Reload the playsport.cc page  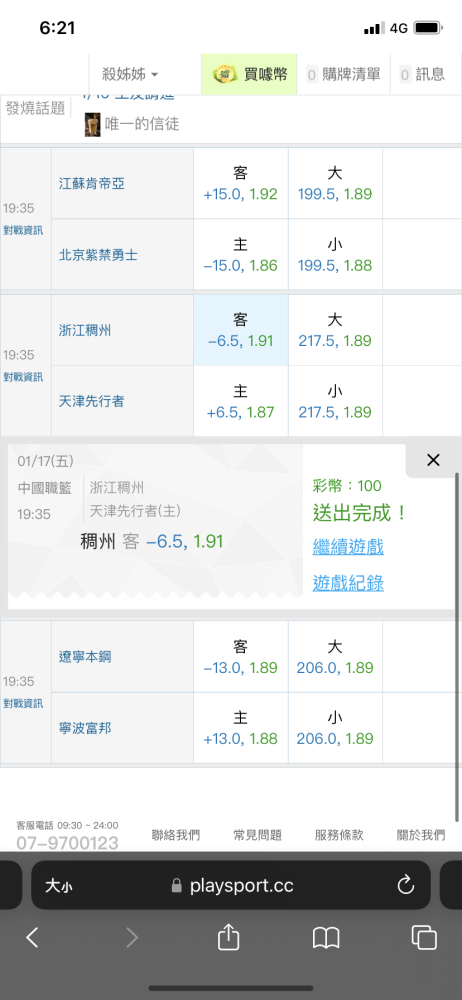coord(406,885)
